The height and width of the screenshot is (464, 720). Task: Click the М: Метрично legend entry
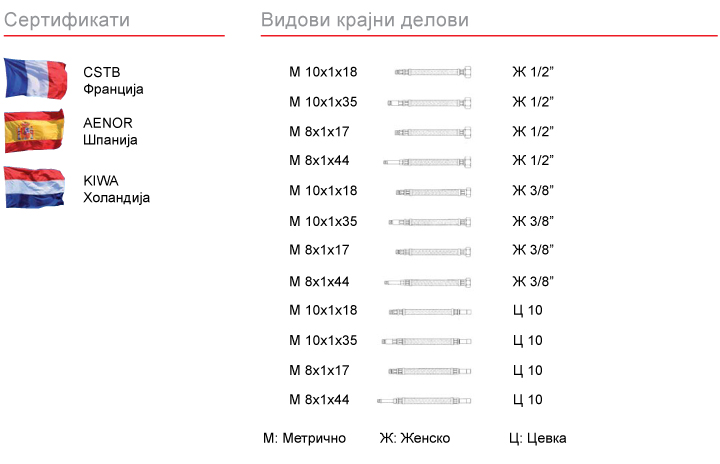[x=303, y=438]
